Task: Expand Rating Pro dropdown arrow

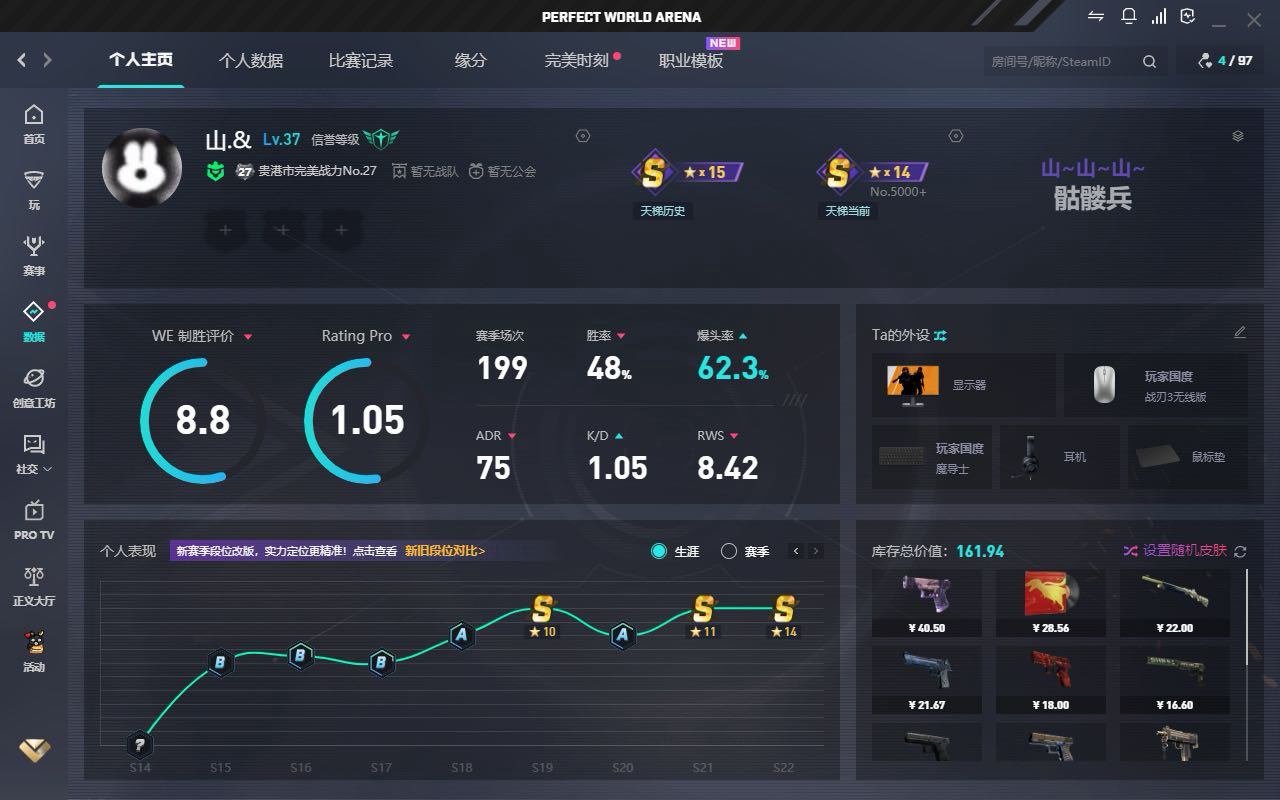Action: (x=405, y=337)
